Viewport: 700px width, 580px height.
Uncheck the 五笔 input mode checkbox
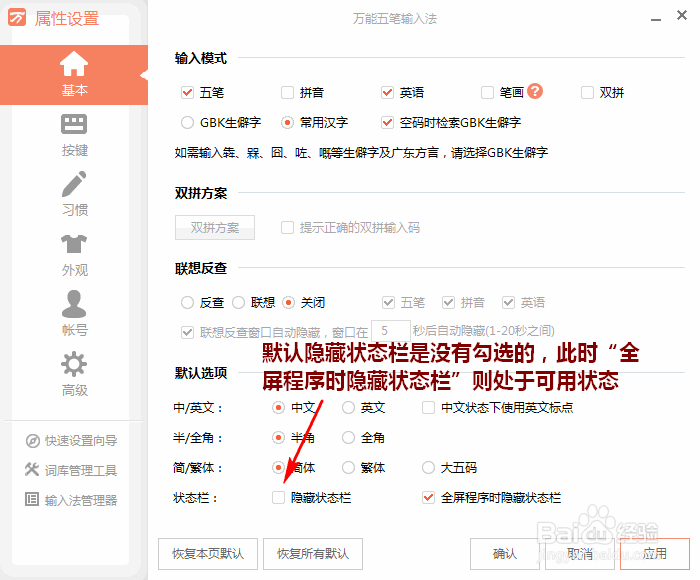tap(188, 93)
